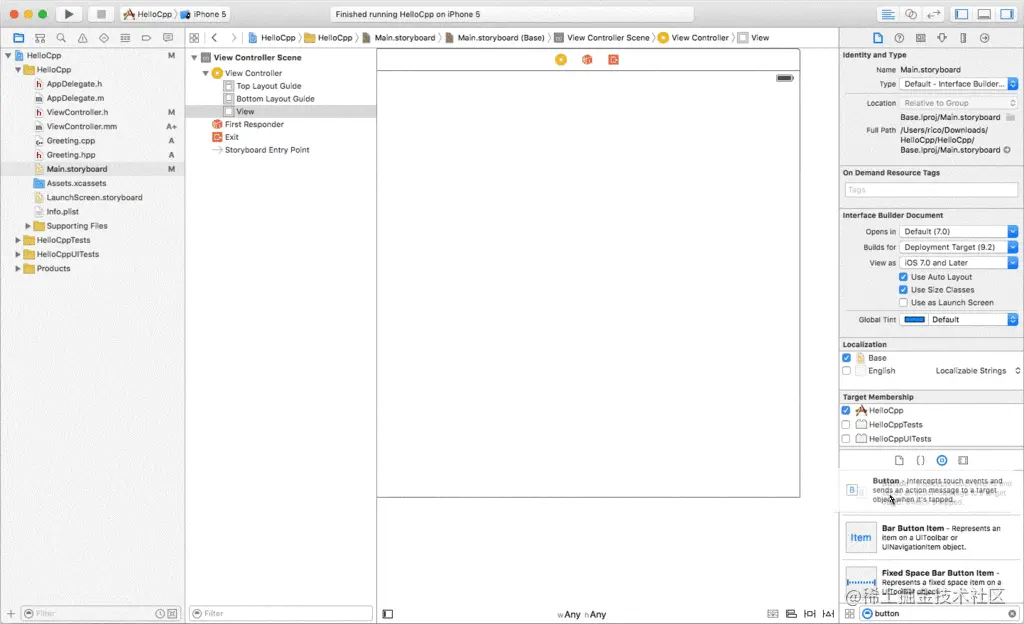Show the Attributes inspector

coord(942,38)
